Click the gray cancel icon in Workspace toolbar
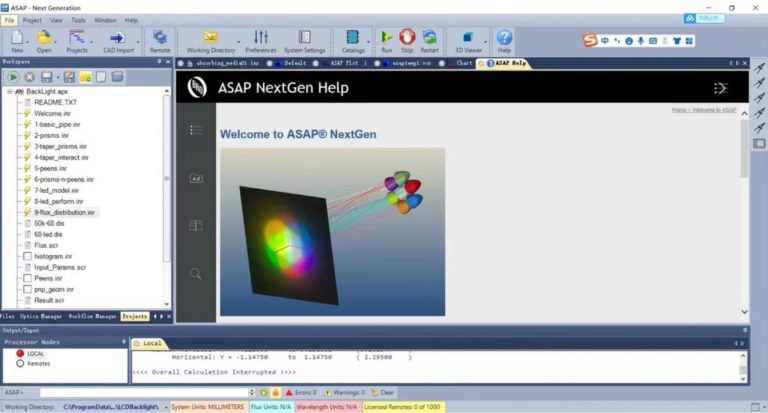Viewport: 768px width, 413px height. coord(29,77)
